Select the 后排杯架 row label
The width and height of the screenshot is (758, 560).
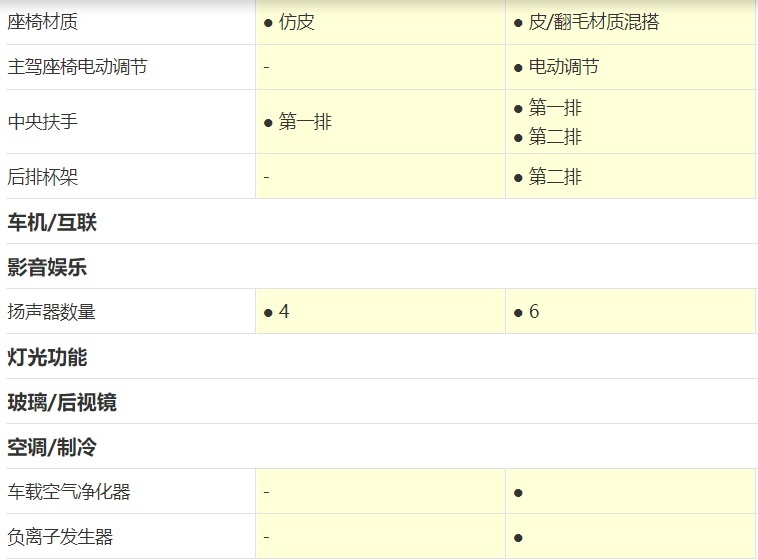43,177
